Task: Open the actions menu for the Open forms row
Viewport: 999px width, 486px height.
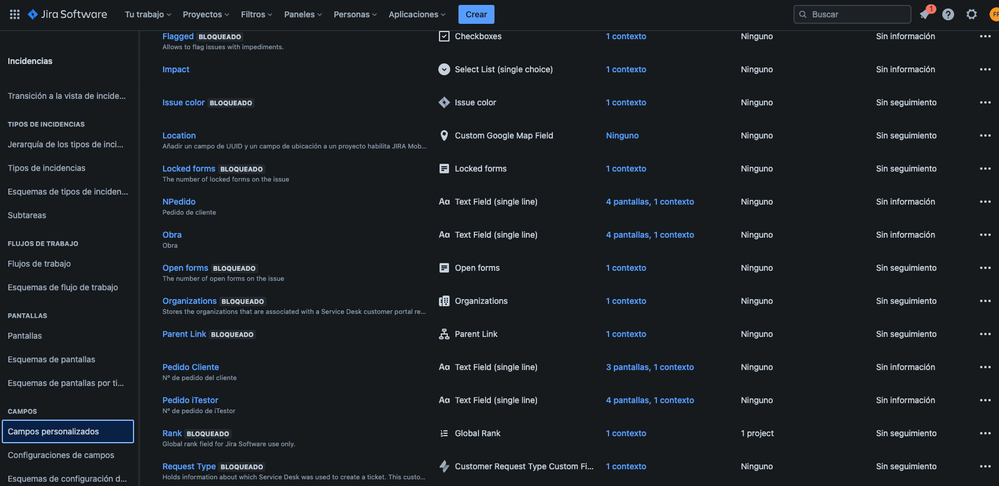Action: click(985, 268)
